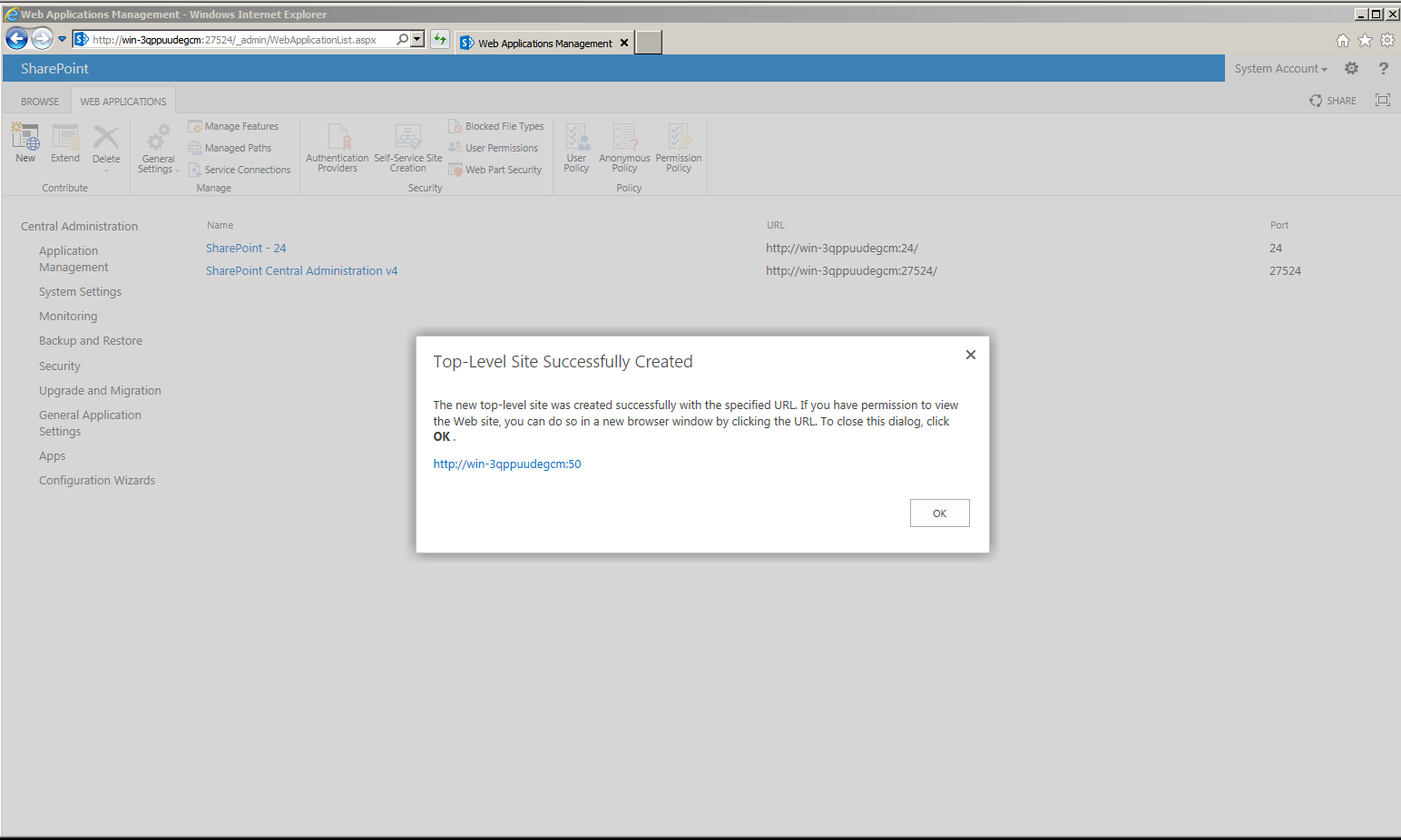Click the New web application icon
1401x840 pixels.
pos(25,143)
